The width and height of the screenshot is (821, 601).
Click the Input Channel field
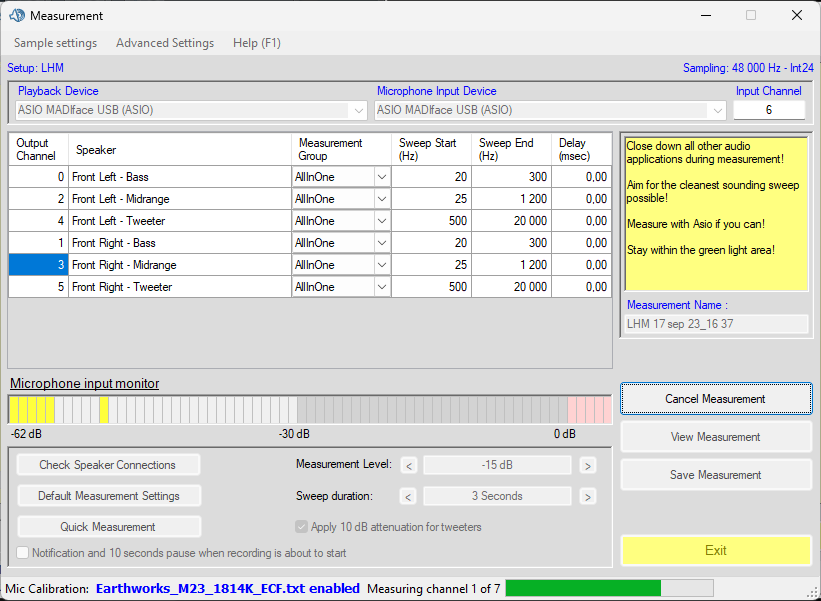coord(768,110)
